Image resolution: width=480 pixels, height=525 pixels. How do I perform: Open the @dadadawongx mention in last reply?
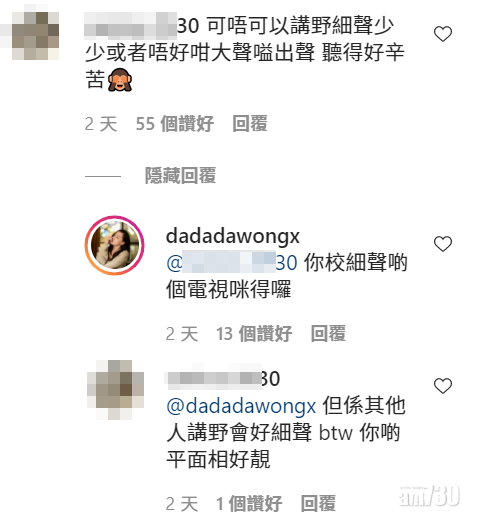[x=241, y=407]
